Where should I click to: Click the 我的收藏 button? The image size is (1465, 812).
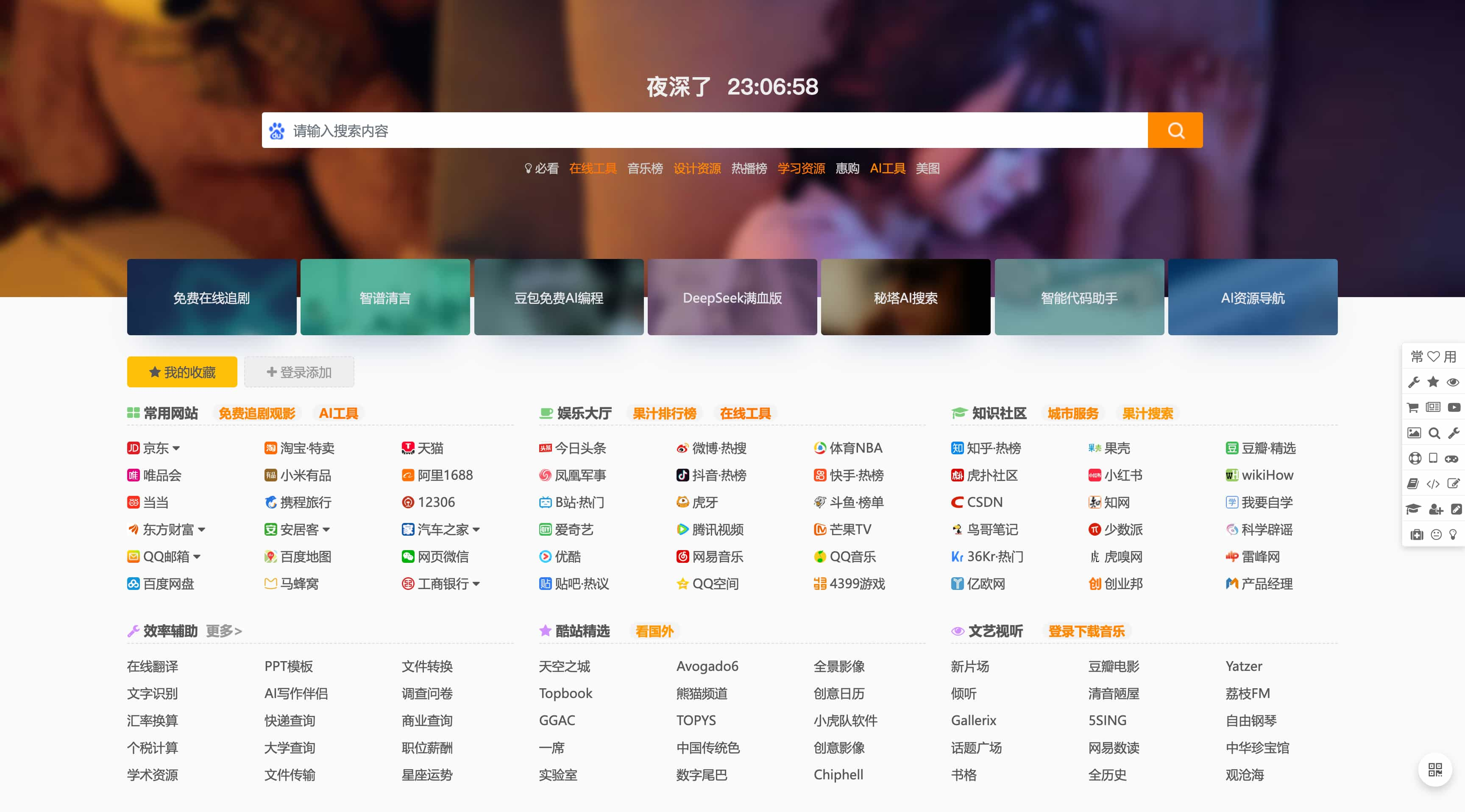point(182,372)
